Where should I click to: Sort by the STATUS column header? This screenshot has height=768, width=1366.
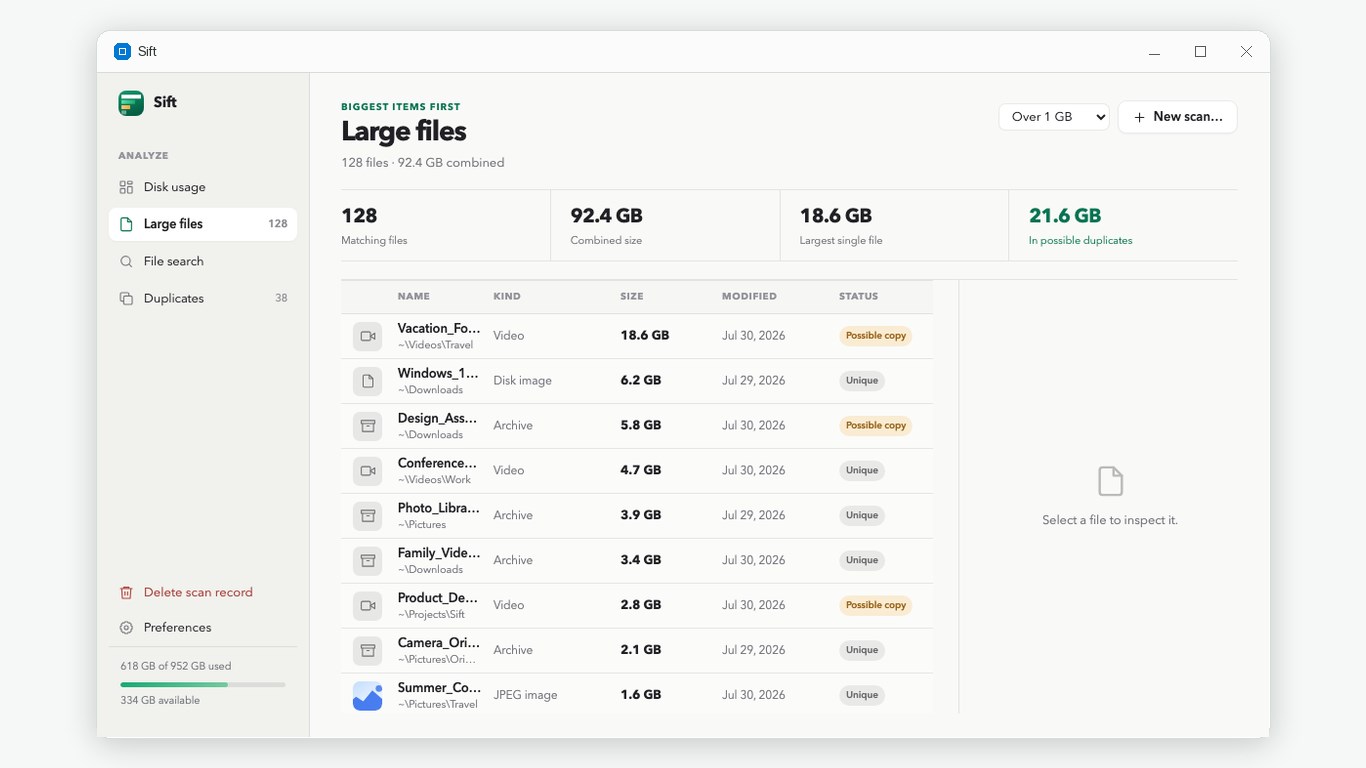click(x=858, y=296)
